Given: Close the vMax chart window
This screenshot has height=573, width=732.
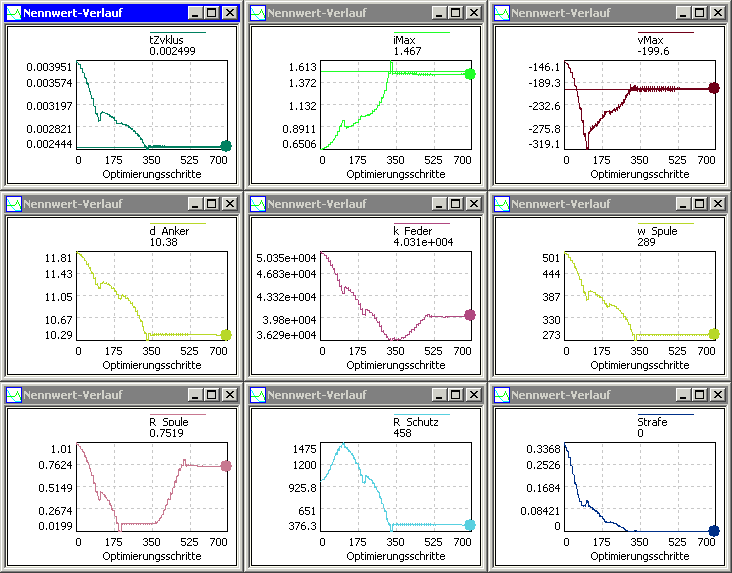Looking at the screenshot, I should point(717,13).
